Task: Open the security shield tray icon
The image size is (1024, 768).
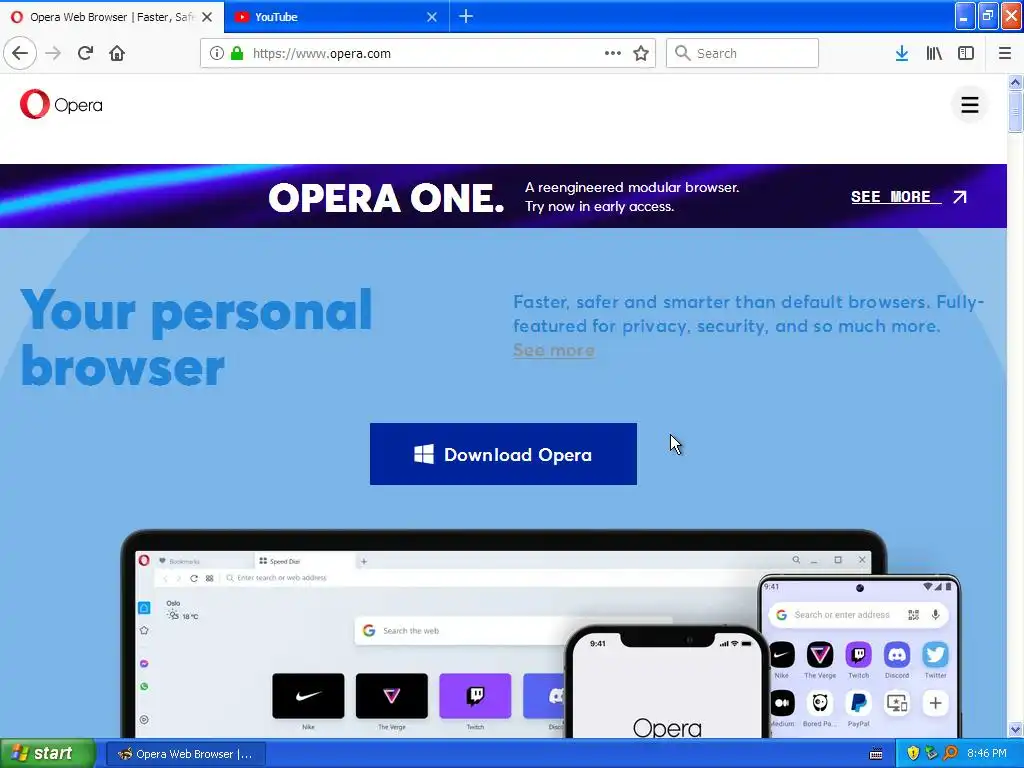Action: click(x=913, y=754)
